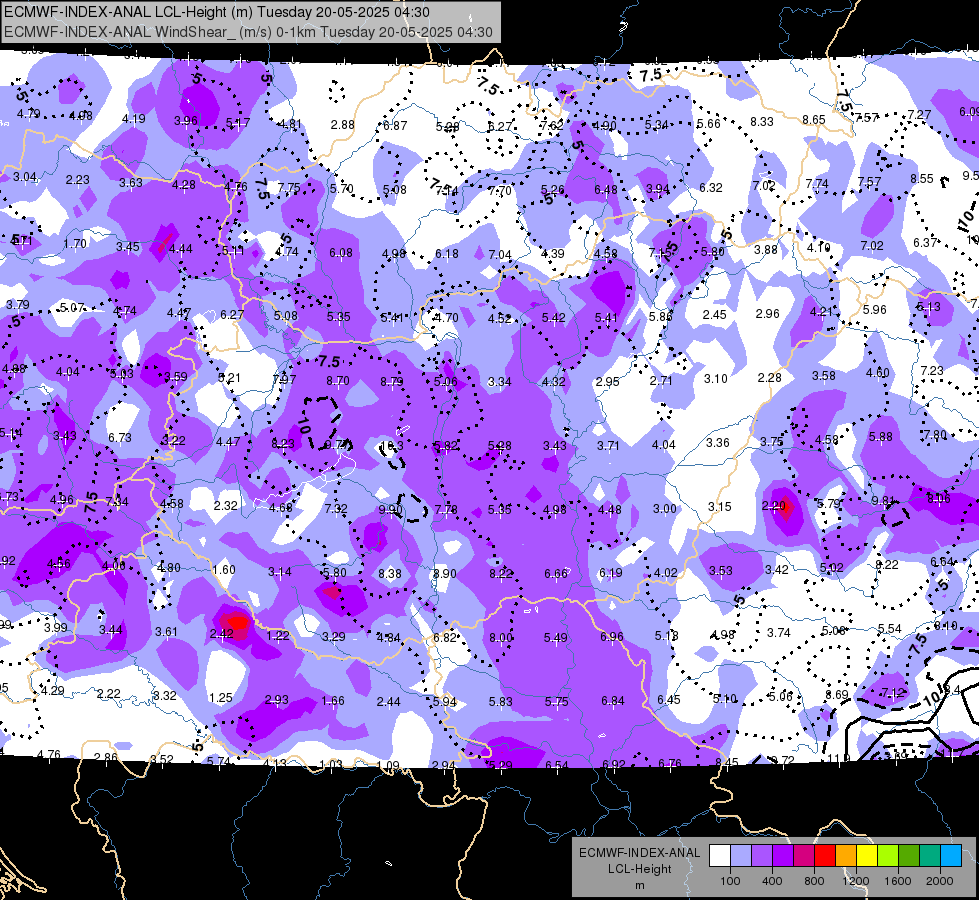Click the wind shear value "7.27"
Screen dimensions: 979x900
click(919, 115)
